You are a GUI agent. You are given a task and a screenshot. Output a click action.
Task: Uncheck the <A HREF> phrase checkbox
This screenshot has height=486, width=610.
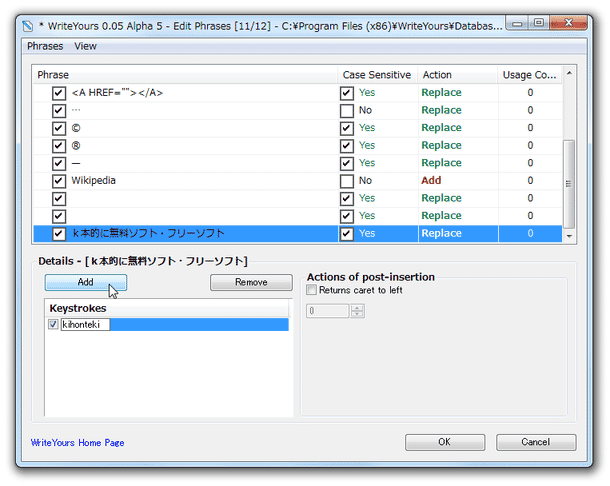point(59,93)
